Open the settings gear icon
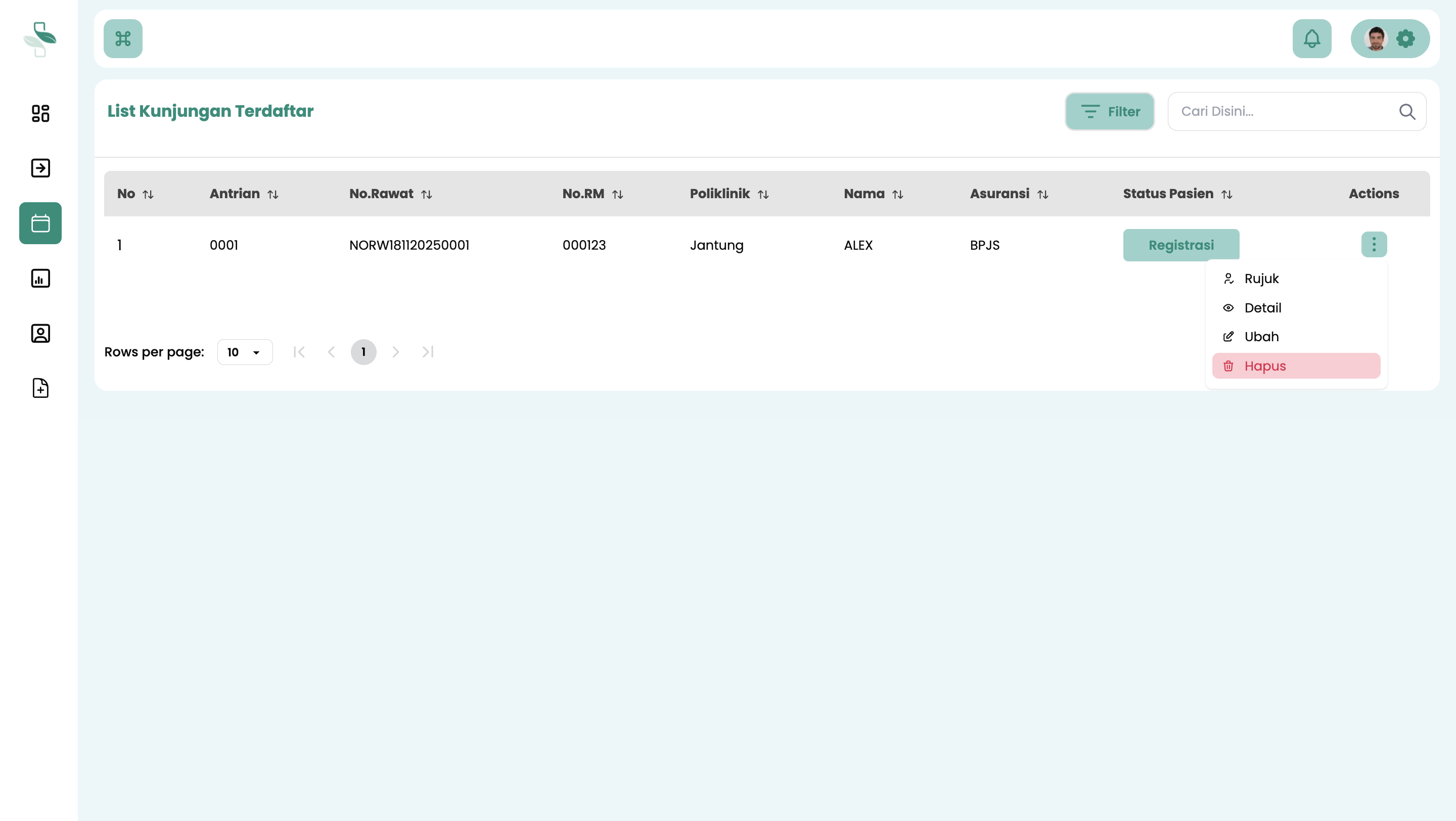Viewport: 1456px width, 821px height. 1405,38
